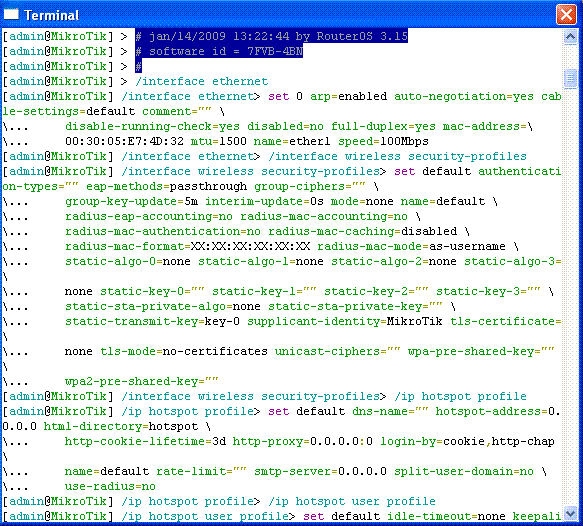Click 'wpa-pre-shared-key' parameter
Image resolution: width=583 pixels, height=526 pixels.
[x=481, y=351]
